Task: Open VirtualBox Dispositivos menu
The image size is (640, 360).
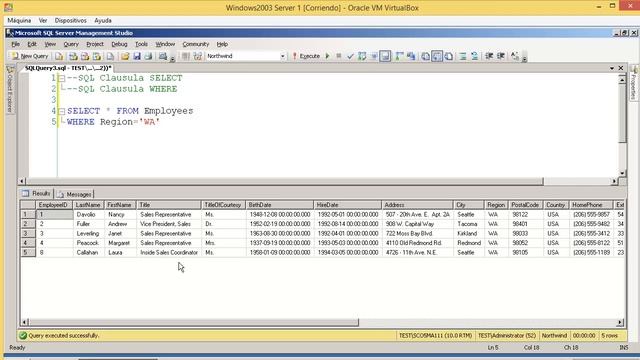Action: click(71, 20)
